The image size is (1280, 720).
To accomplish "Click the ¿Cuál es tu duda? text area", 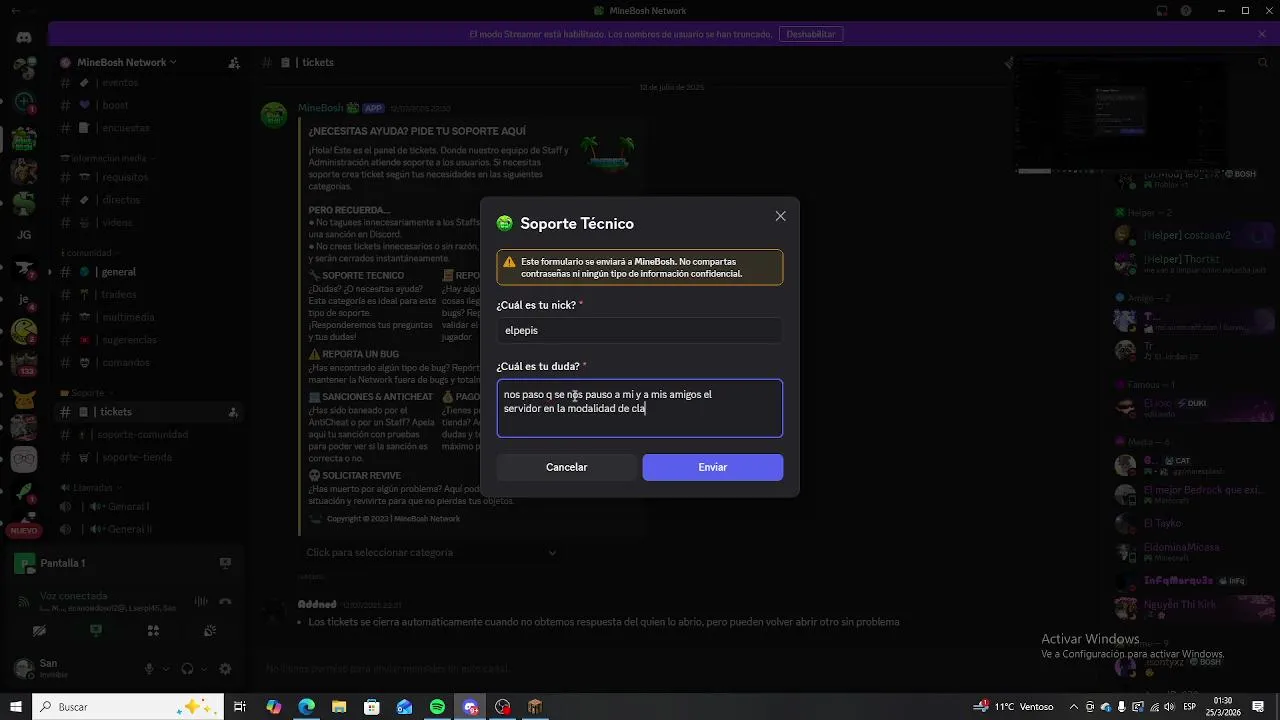I will [640, 408].
